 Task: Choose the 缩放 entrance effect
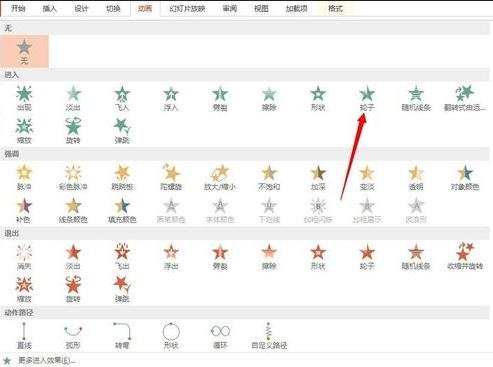tap(24, 131)
